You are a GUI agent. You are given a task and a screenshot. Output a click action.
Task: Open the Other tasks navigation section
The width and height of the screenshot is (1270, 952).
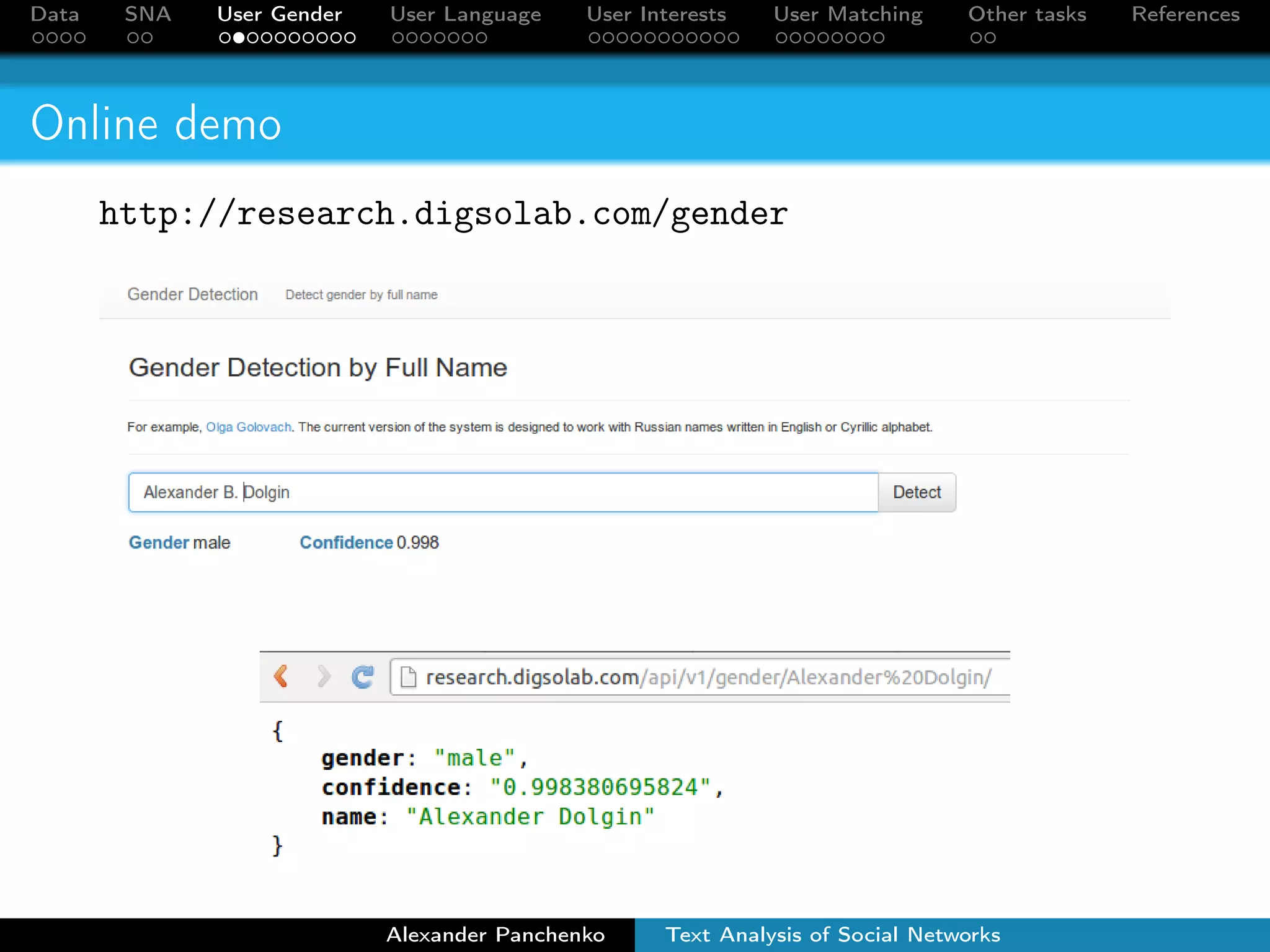click(x=1028, y=14)
